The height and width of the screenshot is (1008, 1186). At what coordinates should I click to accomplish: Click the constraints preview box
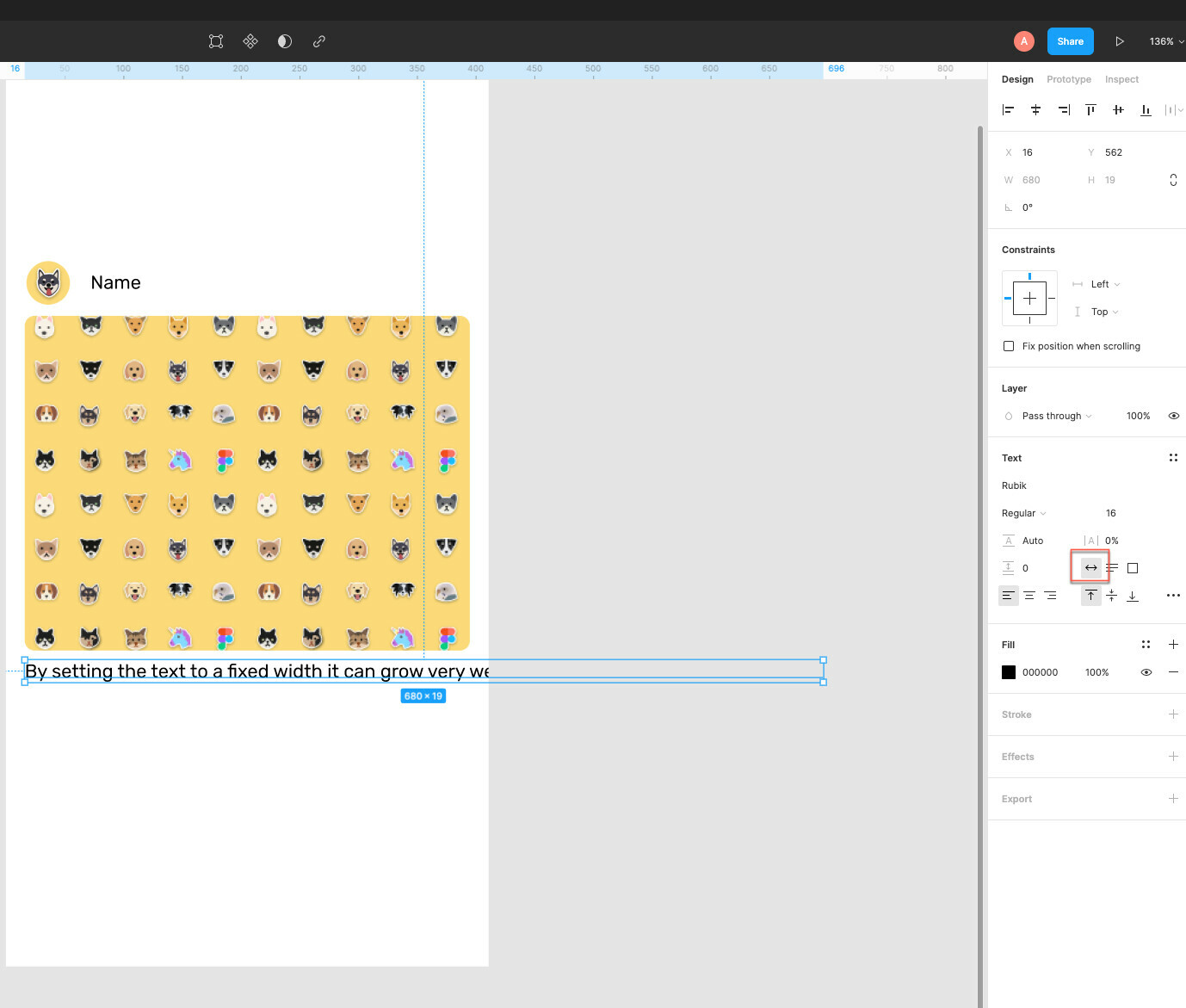pos(1029,298)
